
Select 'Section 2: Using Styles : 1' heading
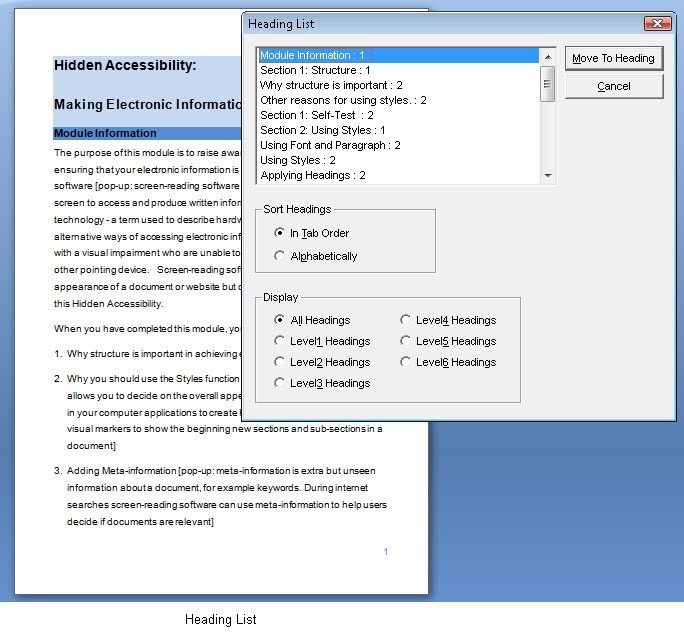click(x=399, y=130)
